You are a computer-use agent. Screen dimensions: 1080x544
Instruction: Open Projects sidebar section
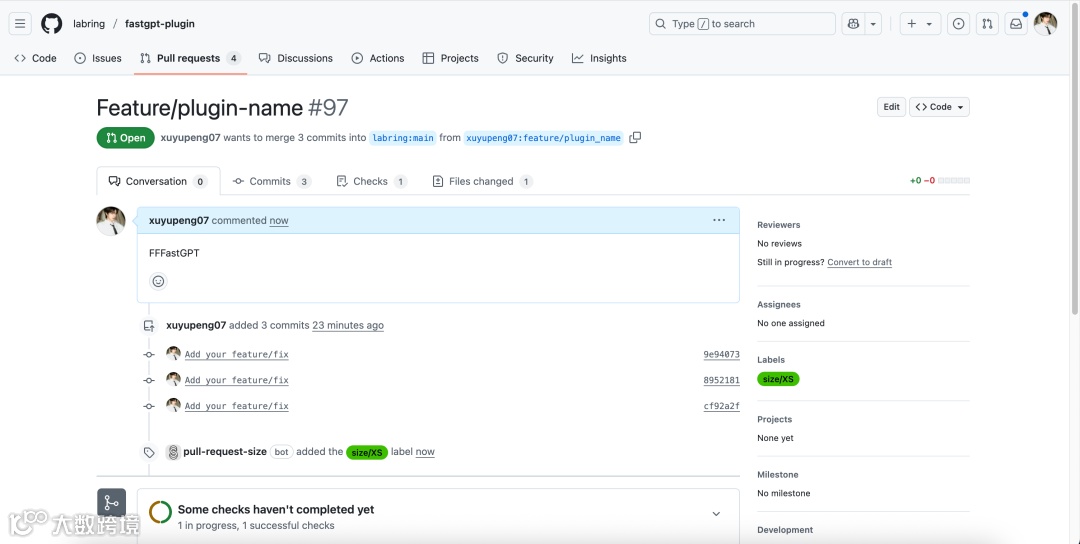pos(774,419)
